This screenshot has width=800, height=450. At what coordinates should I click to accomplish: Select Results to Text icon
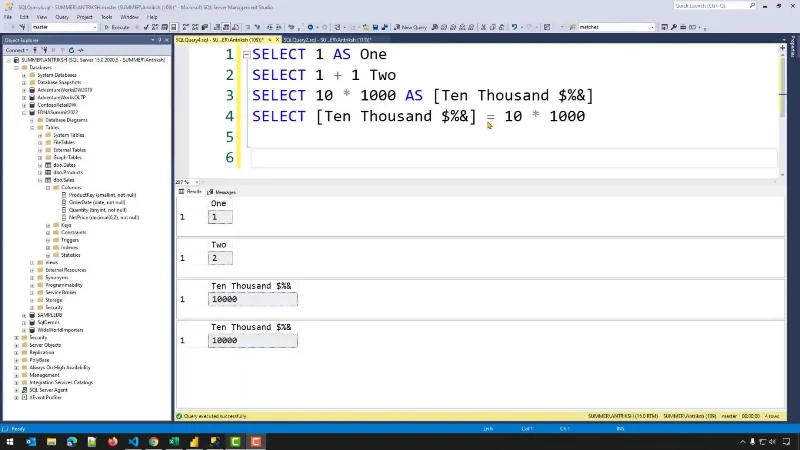[x=217, y=27]
